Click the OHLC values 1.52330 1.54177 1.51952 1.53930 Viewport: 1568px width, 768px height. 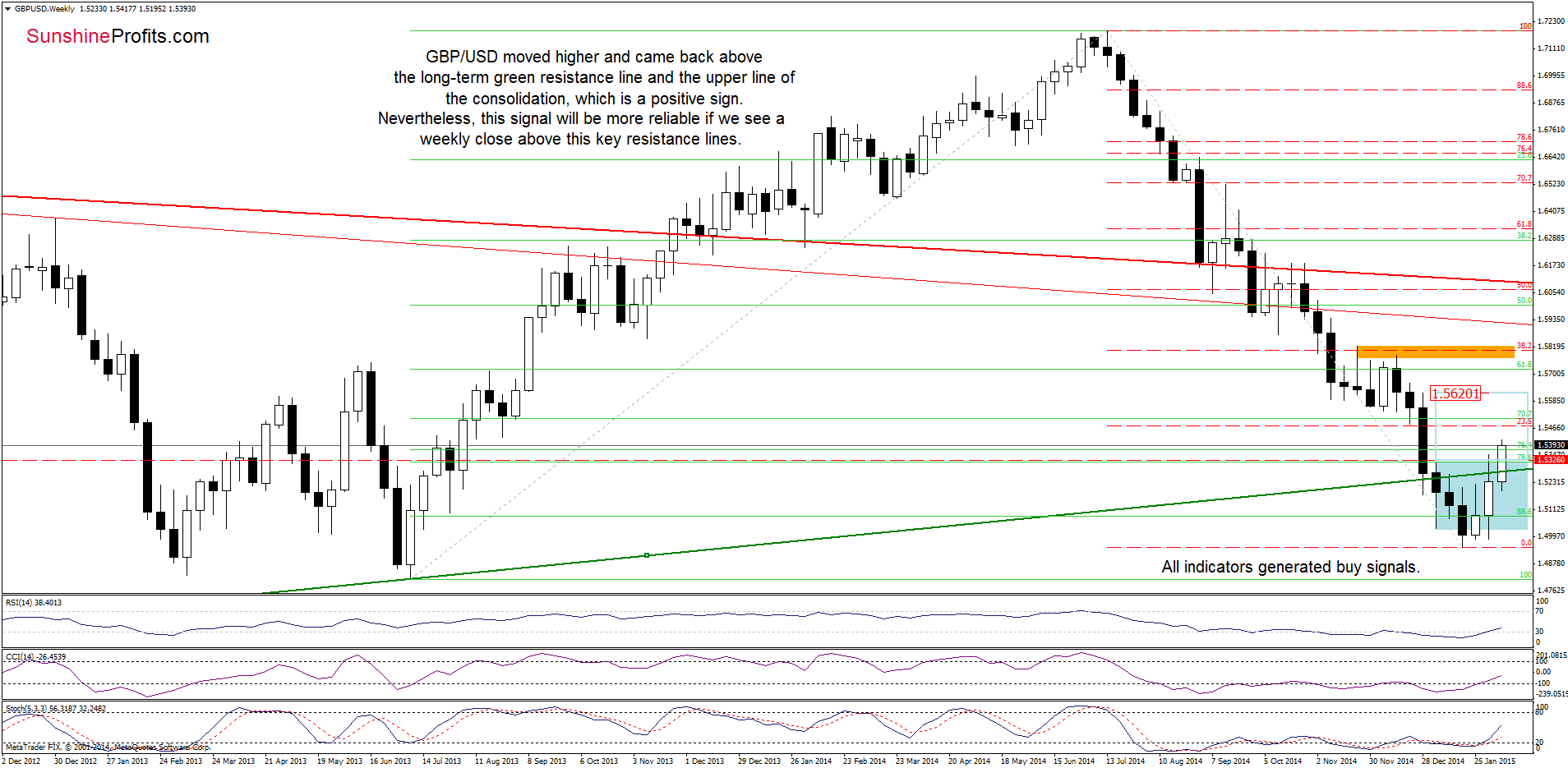pos(137,8)
